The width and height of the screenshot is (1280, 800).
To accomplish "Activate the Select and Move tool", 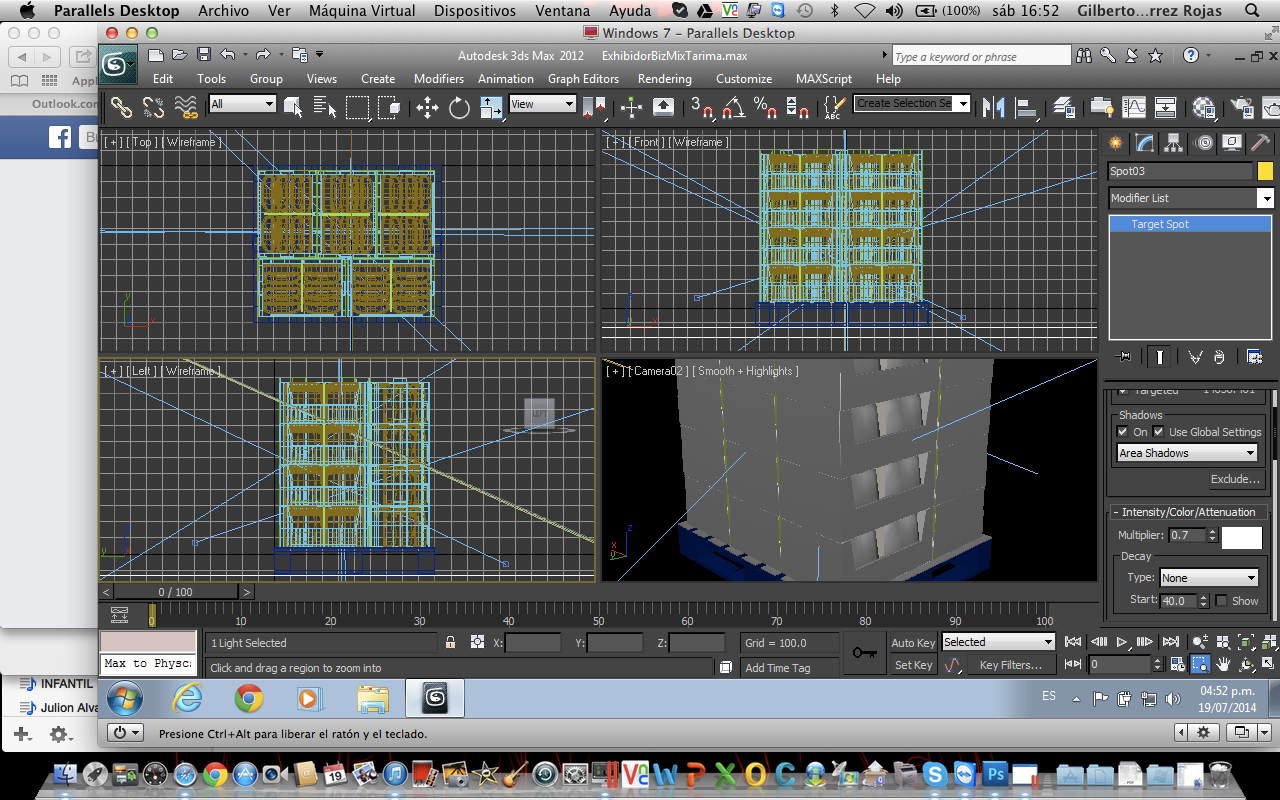I will coord(427,106).
